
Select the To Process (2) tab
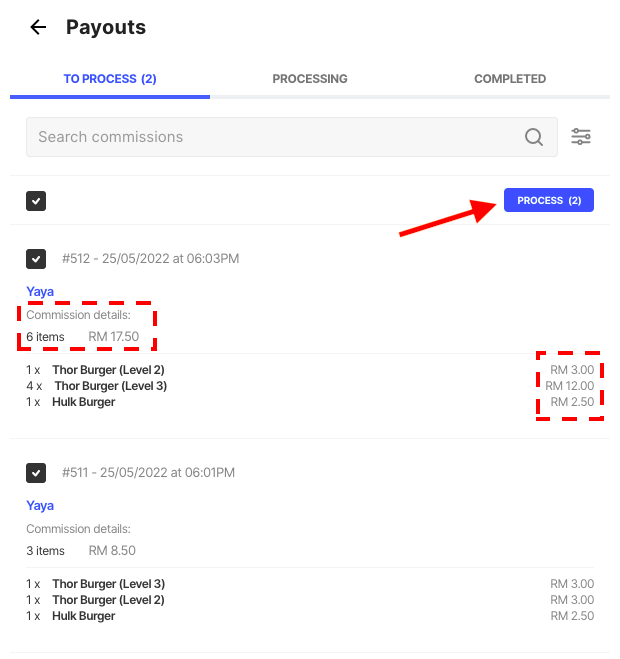pyautogui.click(x=110, y=79)
